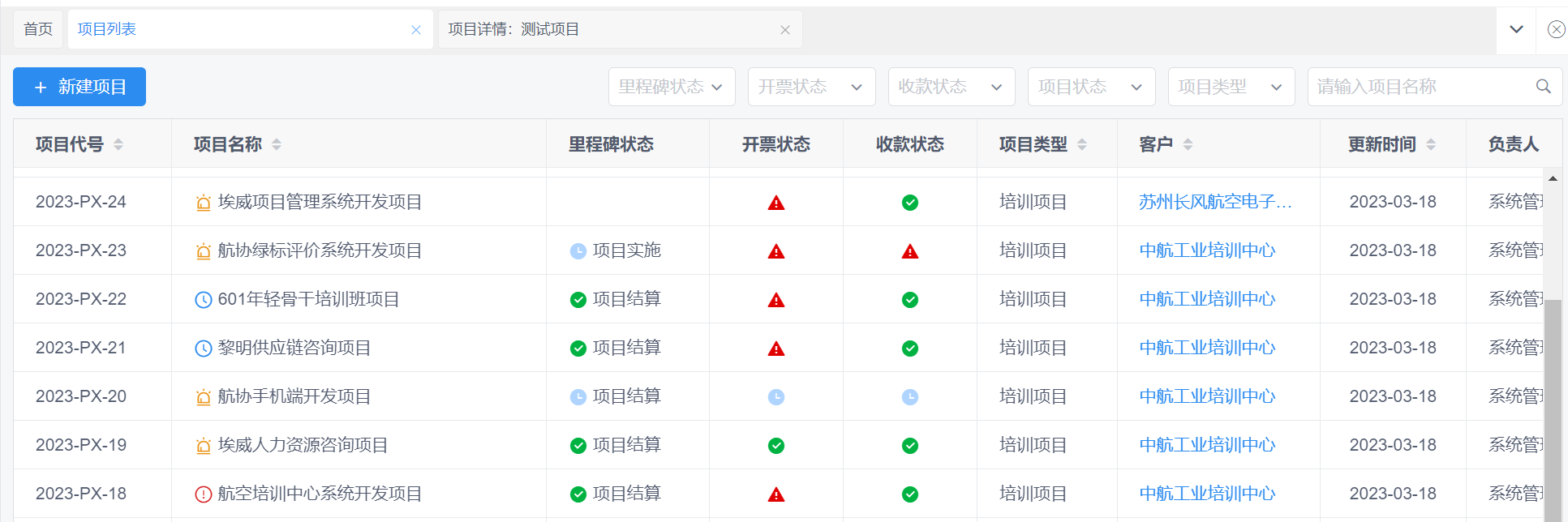Open 中航工业培训中心 link in 2023-PX-18 row
This screenshot has height=522, width=1568.
click(x=1207, y=494)
